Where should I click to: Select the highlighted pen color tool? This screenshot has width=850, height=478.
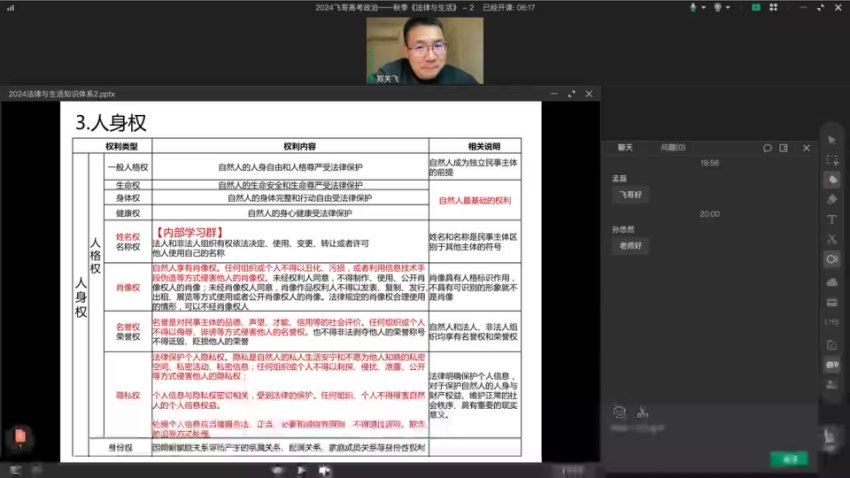831,179
